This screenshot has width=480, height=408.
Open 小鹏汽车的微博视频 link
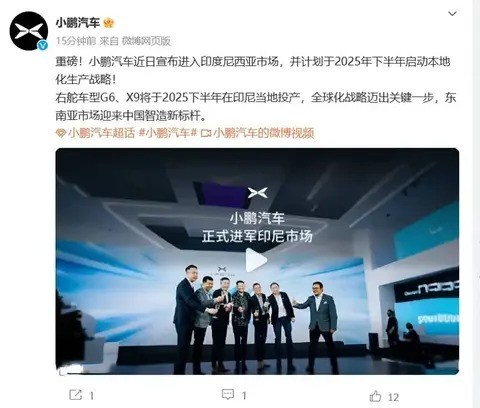pos(264,133)
